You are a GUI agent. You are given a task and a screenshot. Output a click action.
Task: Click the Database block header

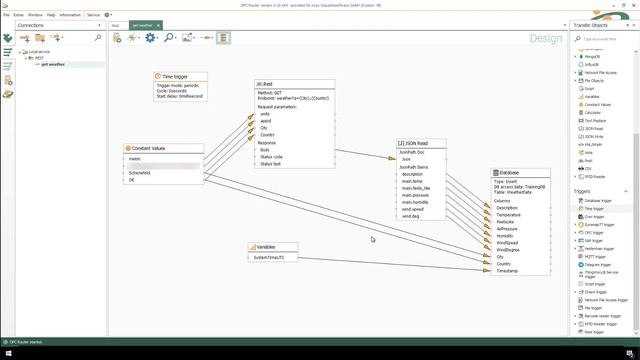[x=520, y=173]
